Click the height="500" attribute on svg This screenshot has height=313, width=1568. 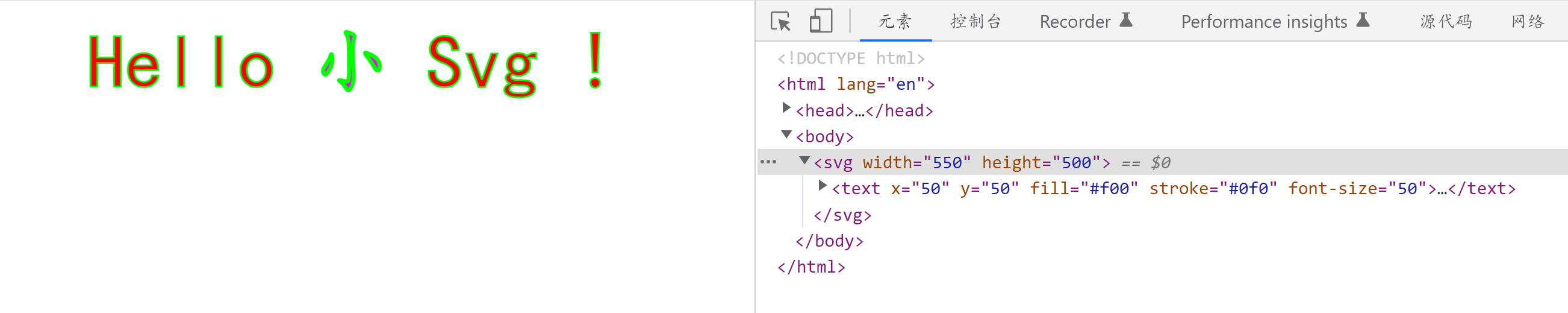1041,162
